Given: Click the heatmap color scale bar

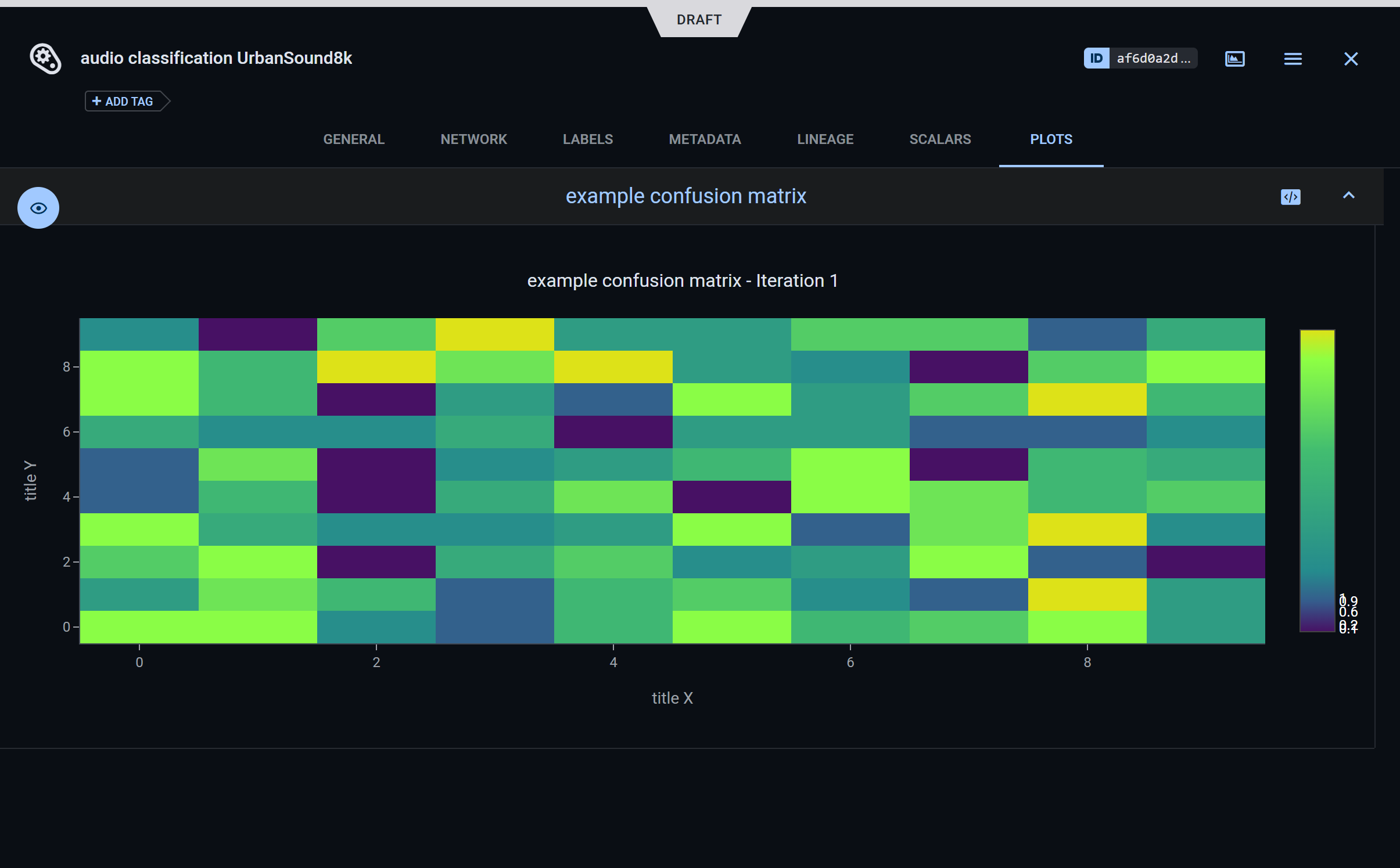Looking at the screenshot, I should tap(1317, 480).
